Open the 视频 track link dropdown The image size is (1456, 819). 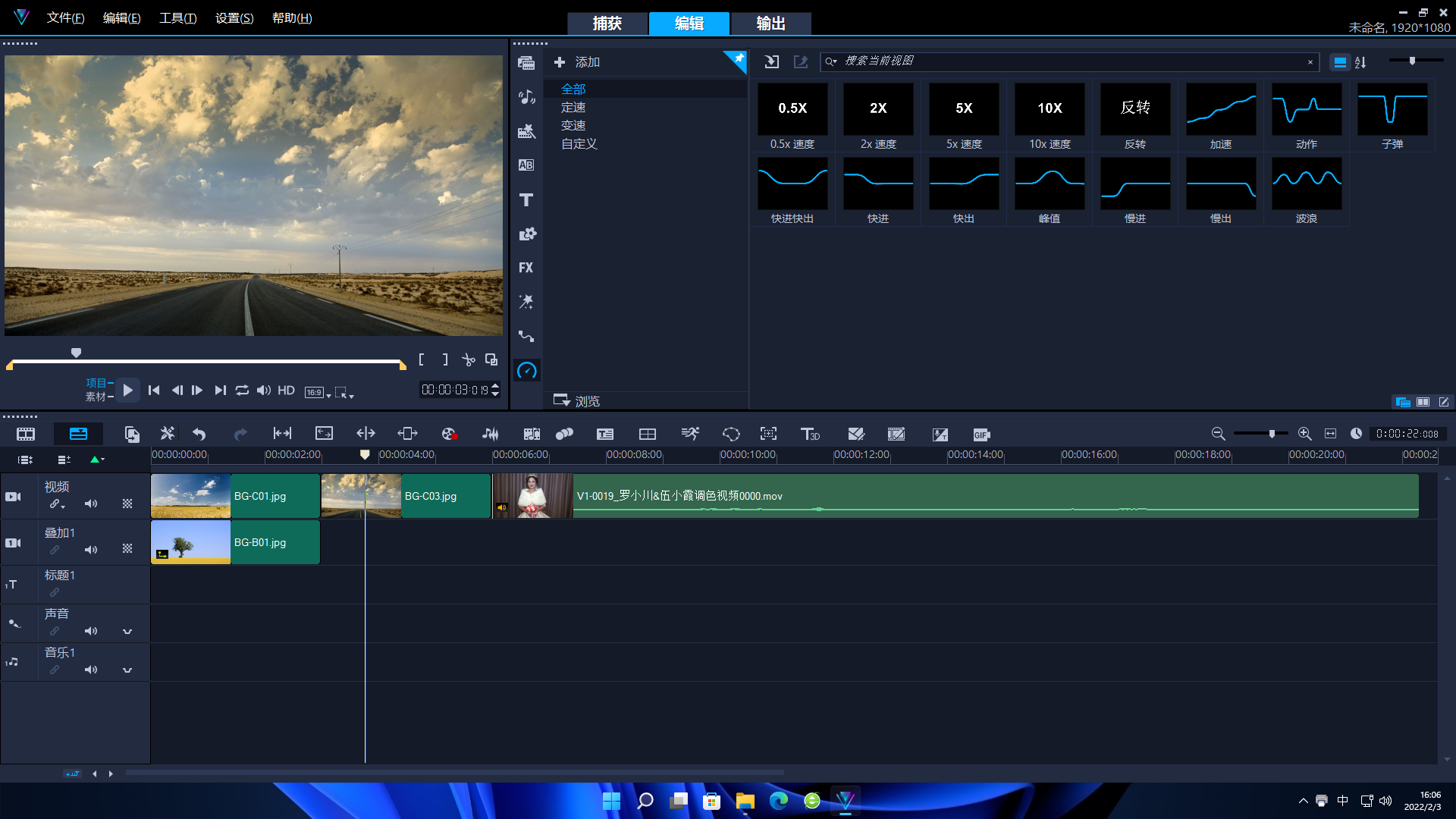point(58,504)
